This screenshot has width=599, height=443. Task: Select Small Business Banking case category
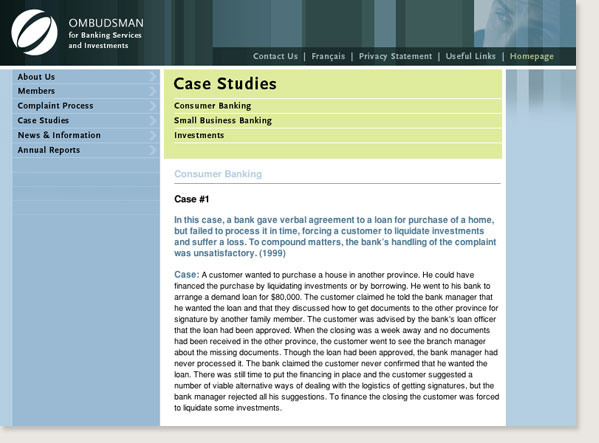click(223, 121)
